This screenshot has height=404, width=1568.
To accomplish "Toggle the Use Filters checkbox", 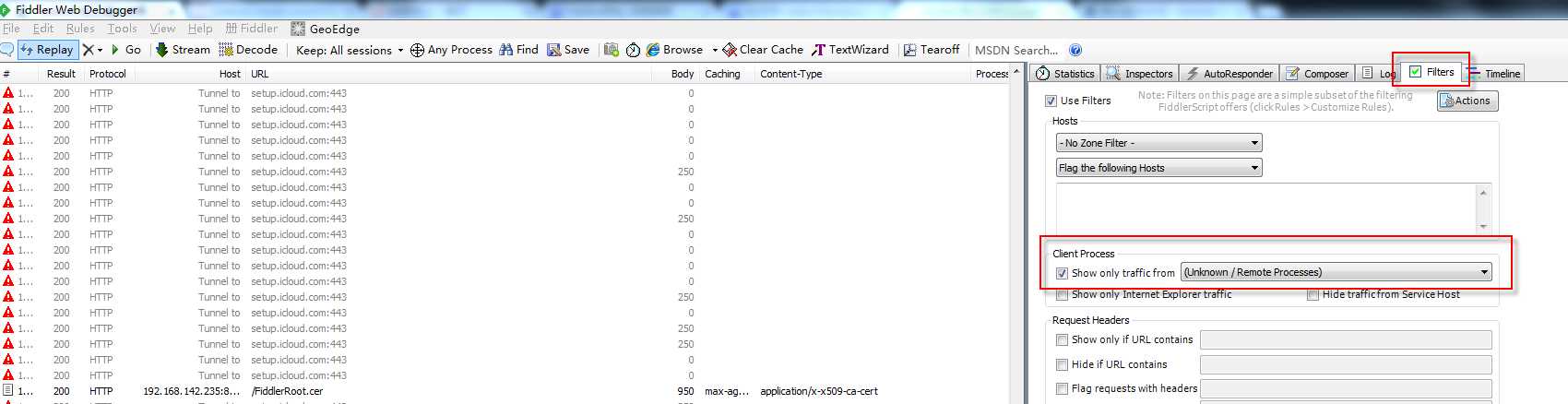I will [x=1051, y=101].
